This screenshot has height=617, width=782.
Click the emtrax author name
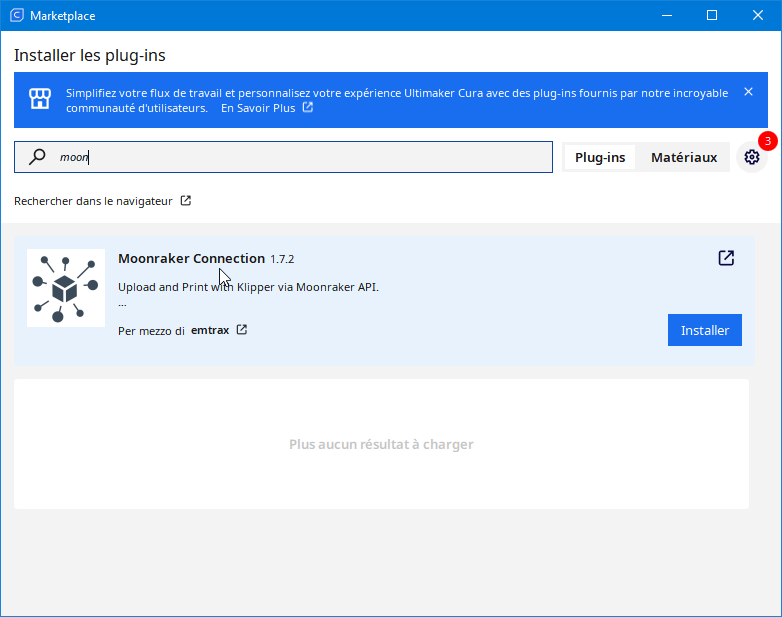210,330
